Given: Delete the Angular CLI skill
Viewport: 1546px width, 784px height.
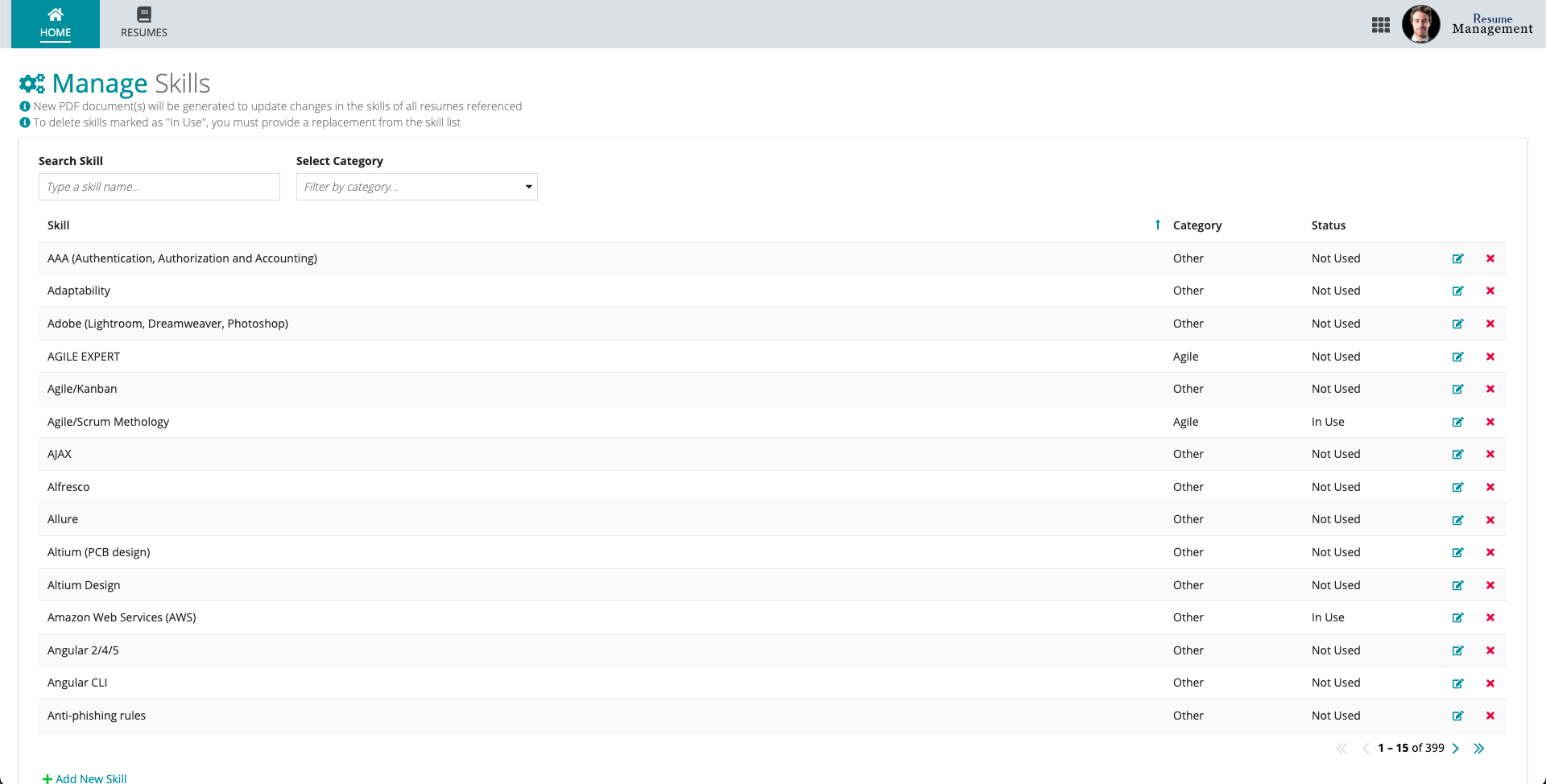Looking at the screenshot, I should tap(1490, 683).
